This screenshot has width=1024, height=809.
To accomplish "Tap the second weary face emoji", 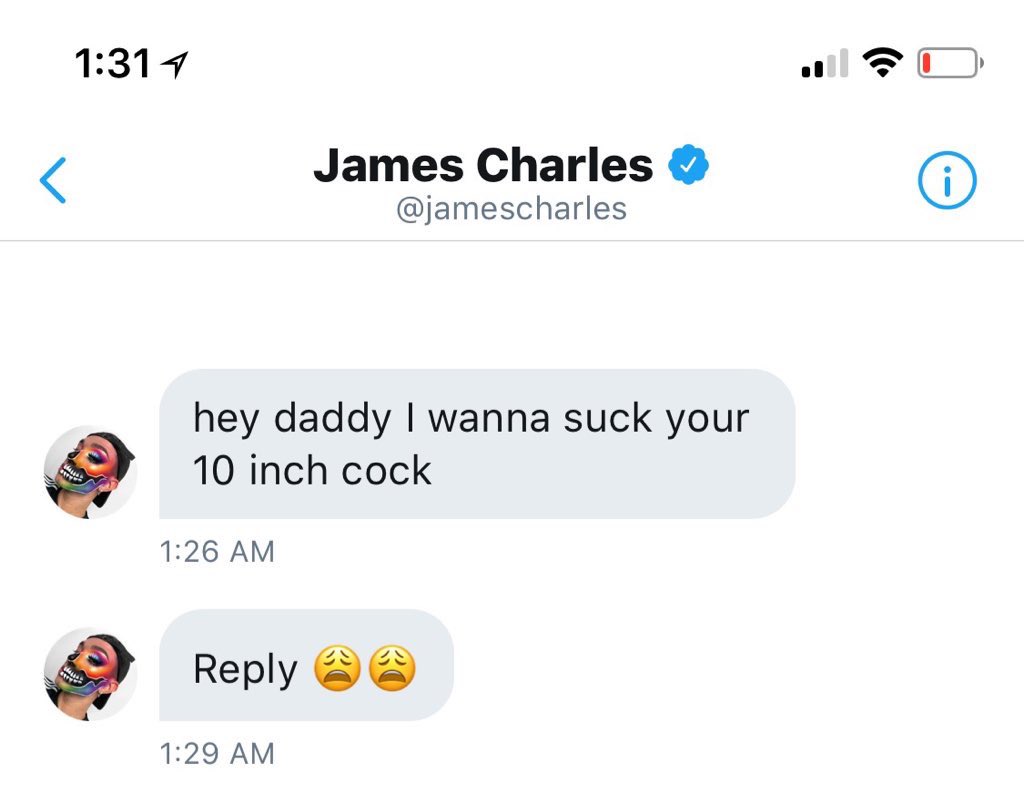I will 392,668.
